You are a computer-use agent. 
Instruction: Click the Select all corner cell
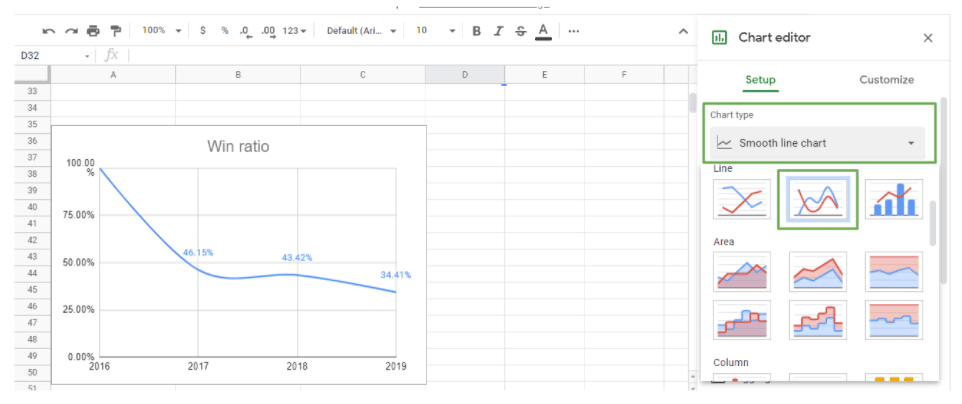point(33,75)
